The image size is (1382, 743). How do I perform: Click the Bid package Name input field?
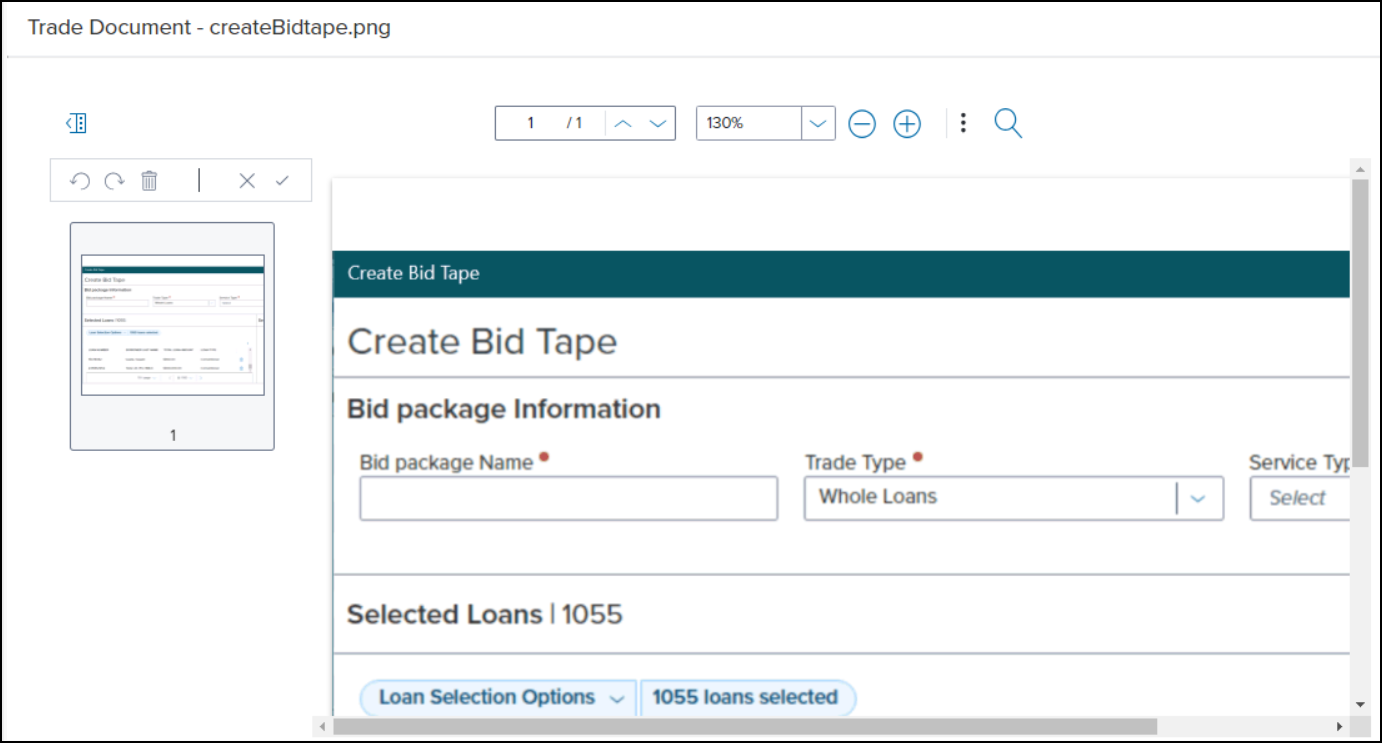pos(568,498)
